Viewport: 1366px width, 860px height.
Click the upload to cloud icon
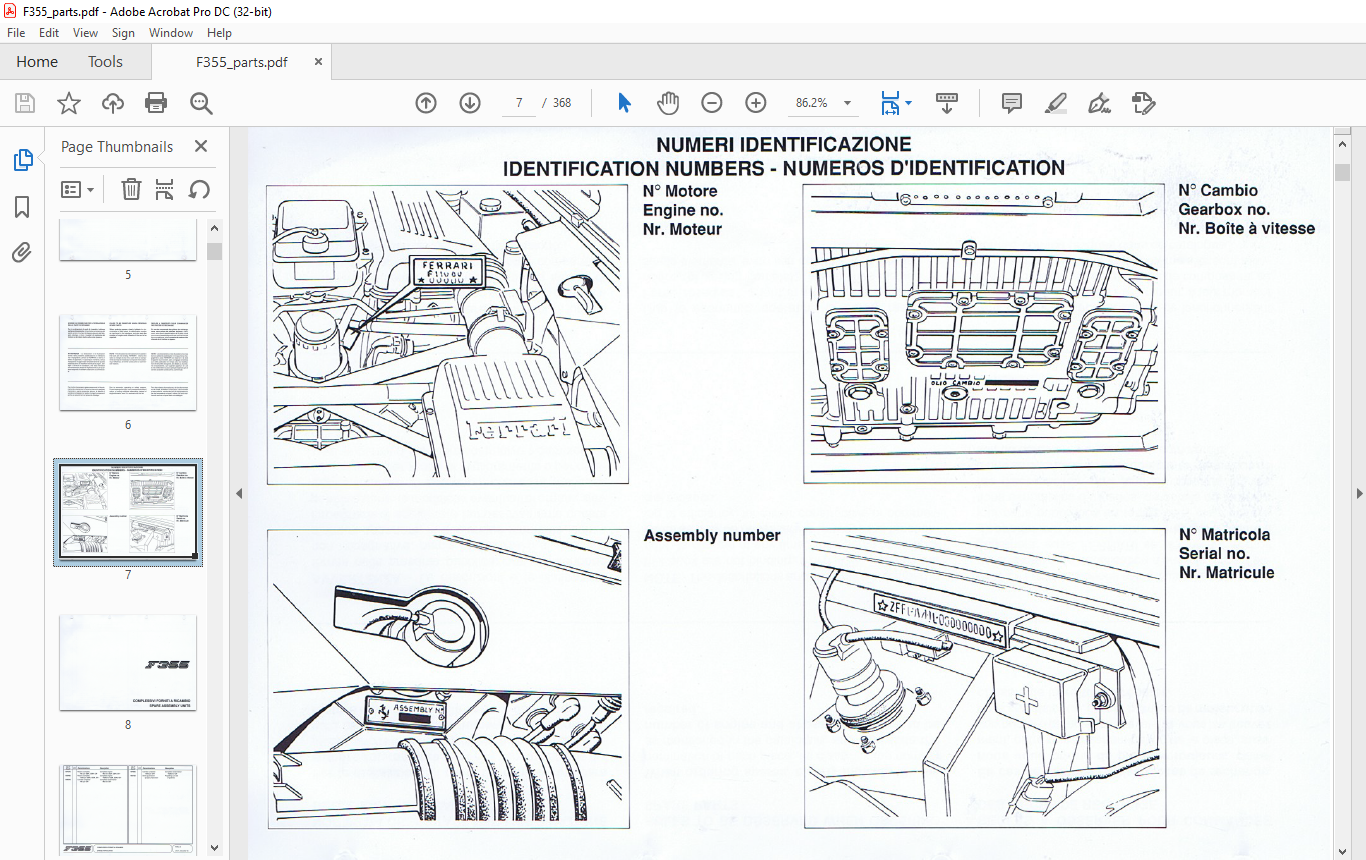(x=113, y=103)
